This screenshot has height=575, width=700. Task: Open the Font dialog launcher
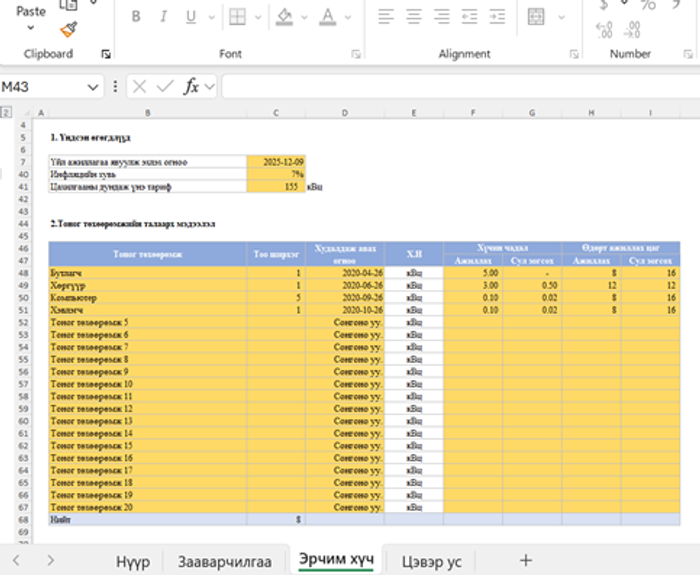(355, 54)
